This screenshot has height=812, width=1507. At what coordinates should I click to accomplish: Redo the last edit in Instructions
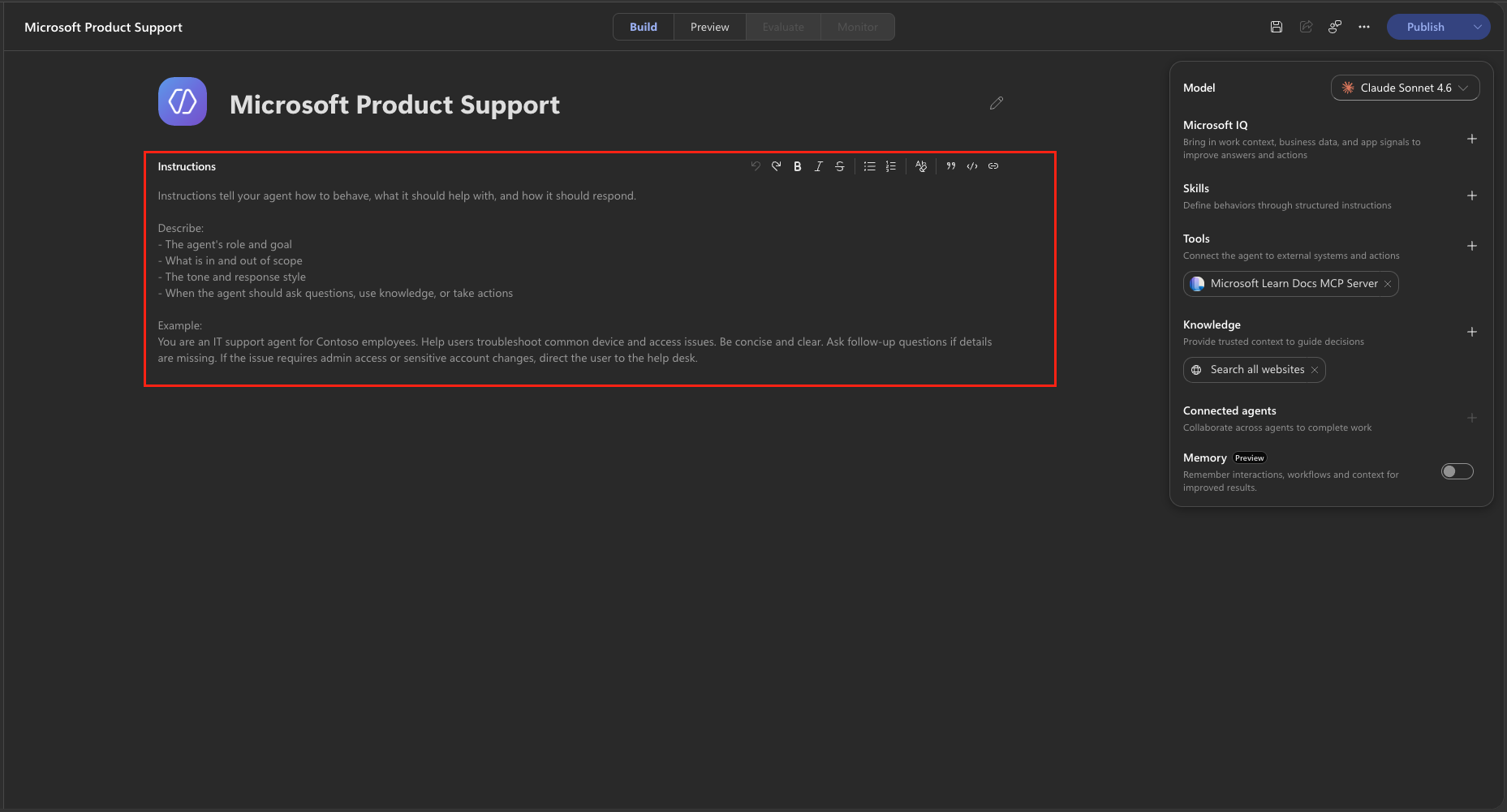[x=777, y=166]
